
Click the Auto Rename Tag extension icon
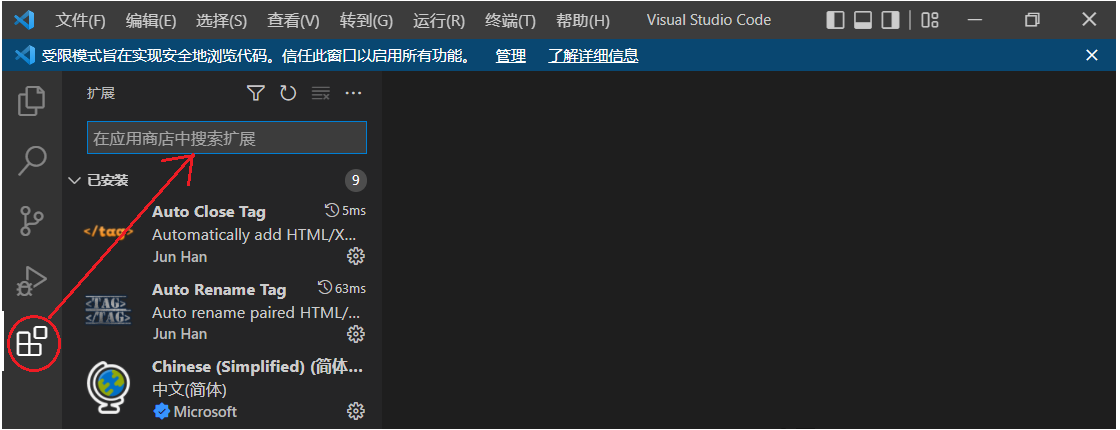tap(108, 309)
